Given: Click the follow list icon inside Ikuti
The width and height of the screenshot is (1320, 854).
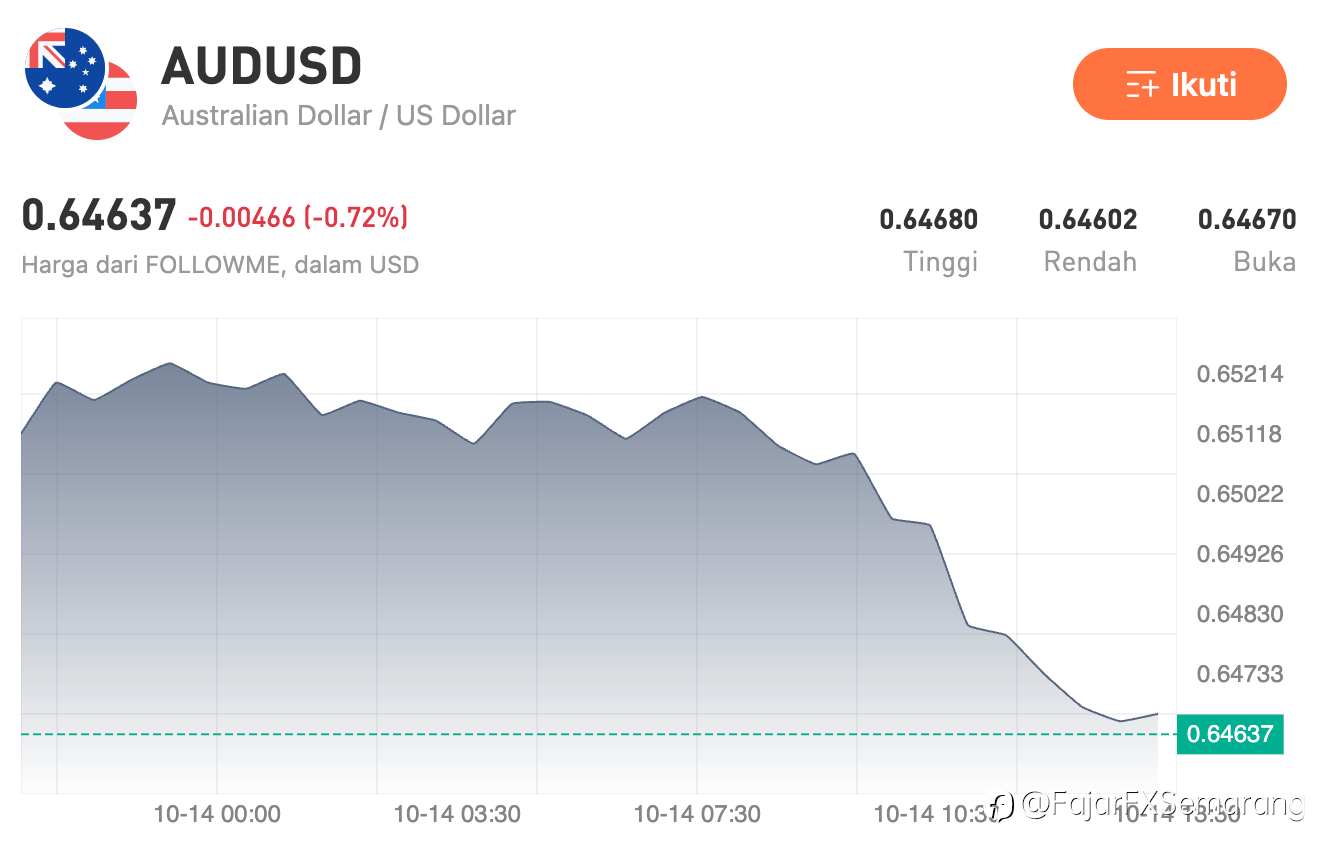Looking at the screenshot, I should pyautogui.click(x=1141, y=85).
